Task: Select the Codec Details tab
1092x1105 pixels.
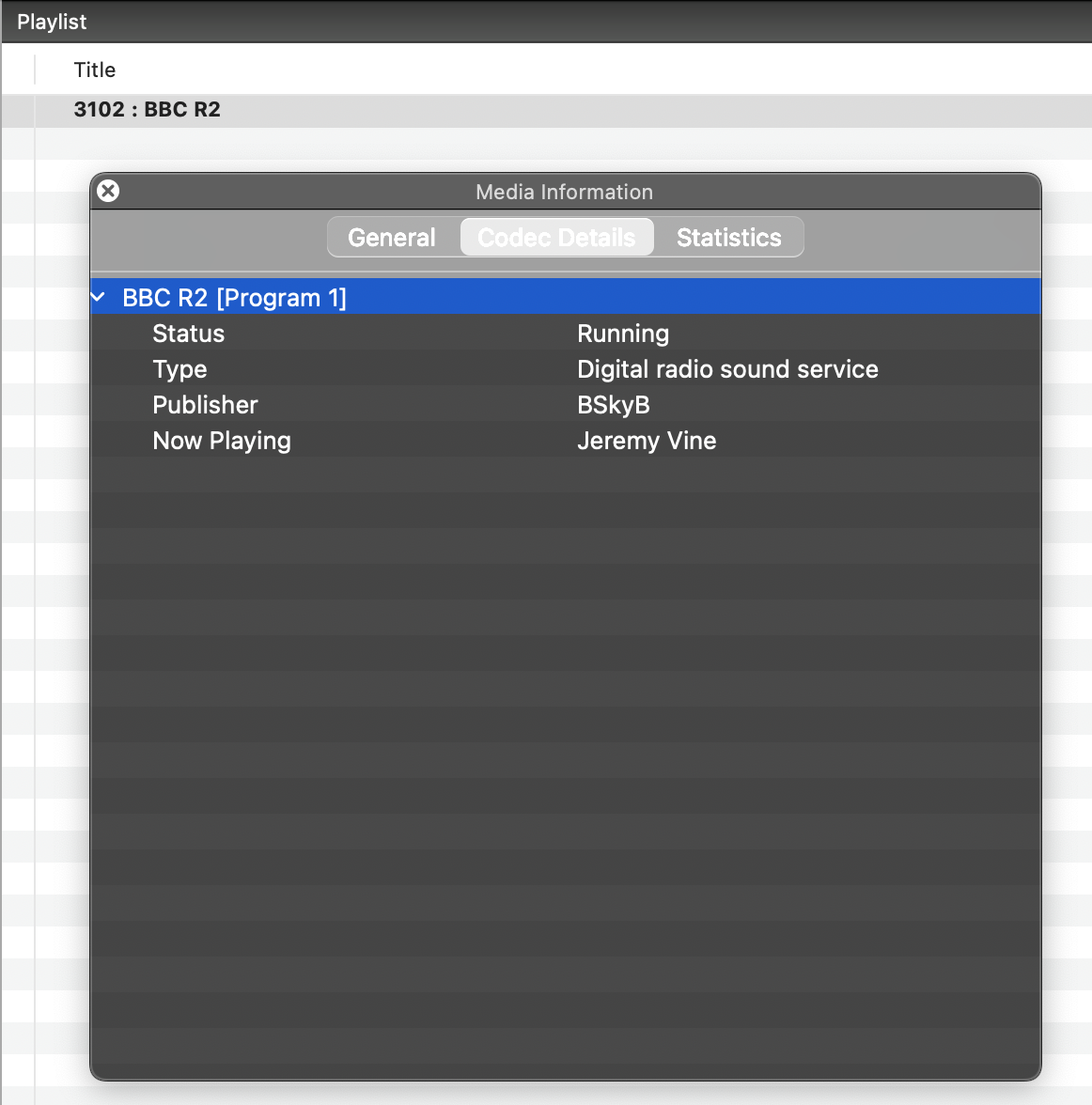Action: [557, 238]
